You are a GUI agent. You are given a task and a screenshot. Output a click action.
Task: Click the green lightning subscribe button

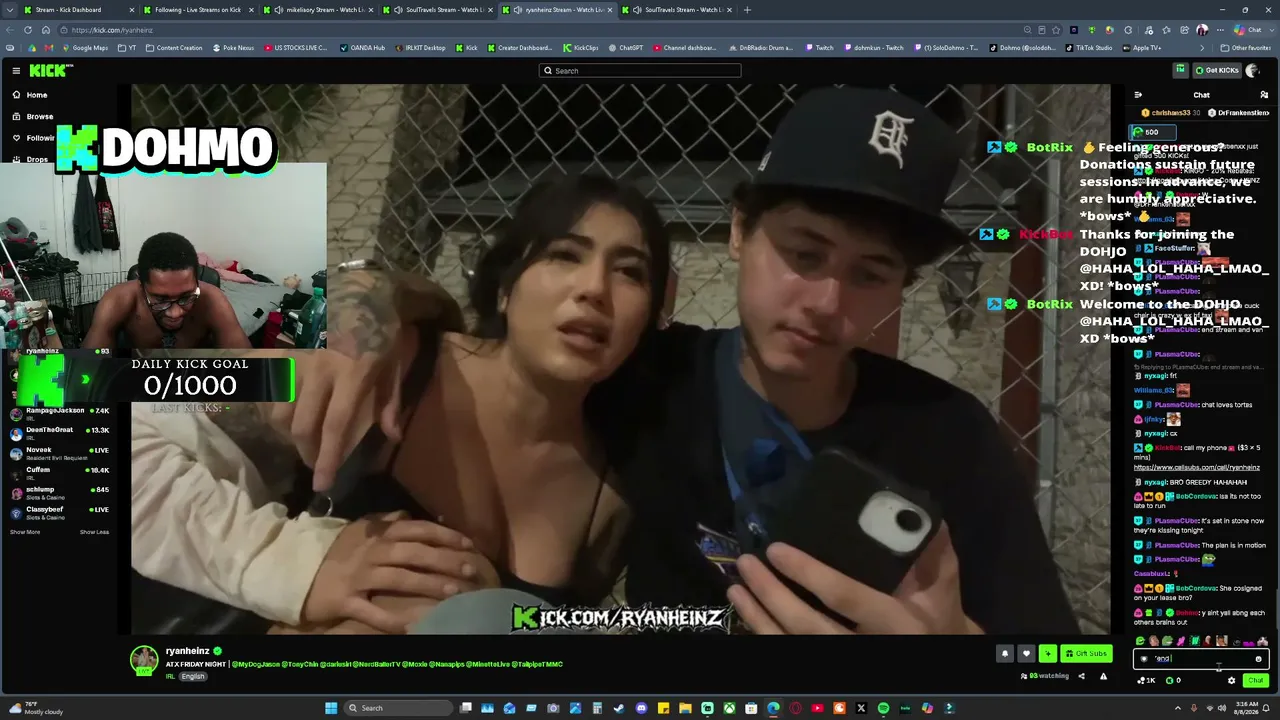click(x=1047, y=654)
